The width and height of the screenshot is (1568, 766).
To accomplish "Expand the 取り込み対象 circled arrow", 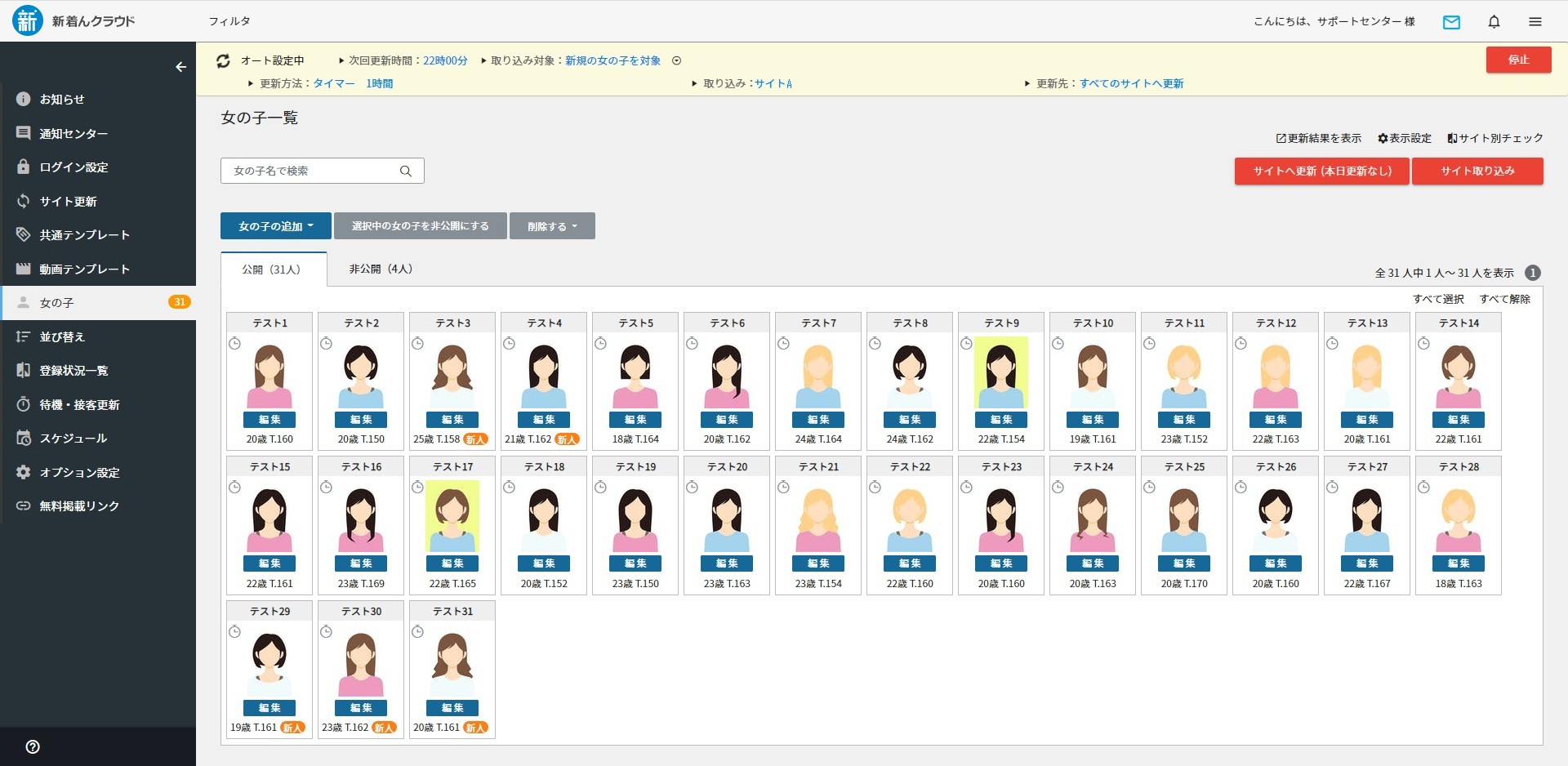I will click(676, 60).
